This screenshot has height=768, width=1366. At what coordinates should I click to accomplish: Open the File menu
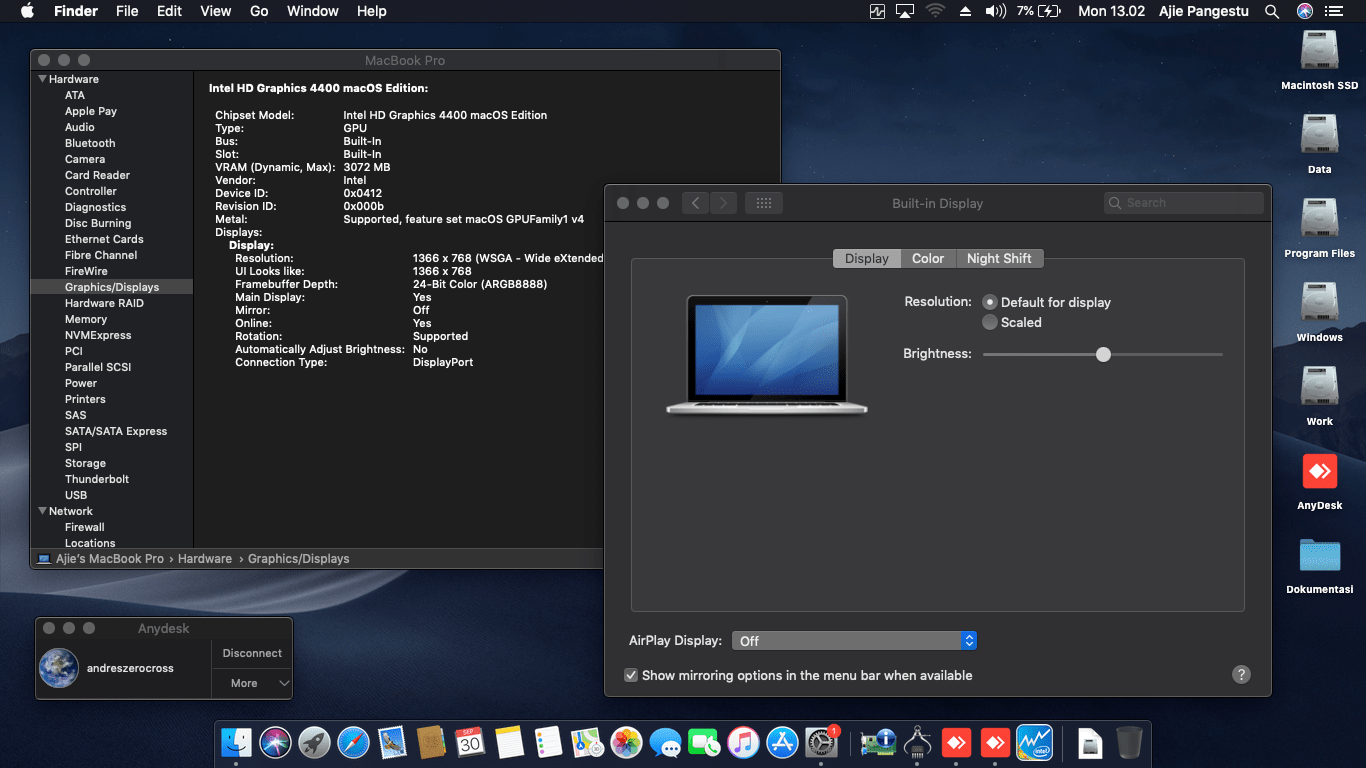pos(127,11)
